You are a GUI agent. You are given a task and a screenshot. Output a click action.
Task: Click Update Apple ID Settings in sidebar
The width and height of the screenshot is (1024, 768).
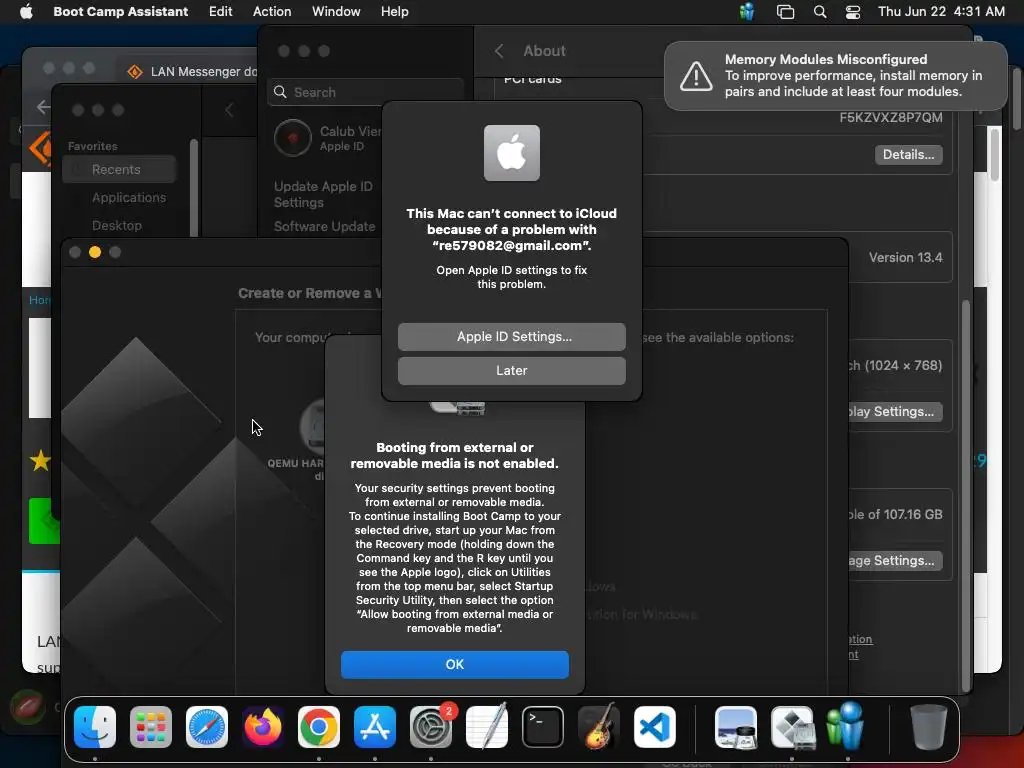[323, 195]
